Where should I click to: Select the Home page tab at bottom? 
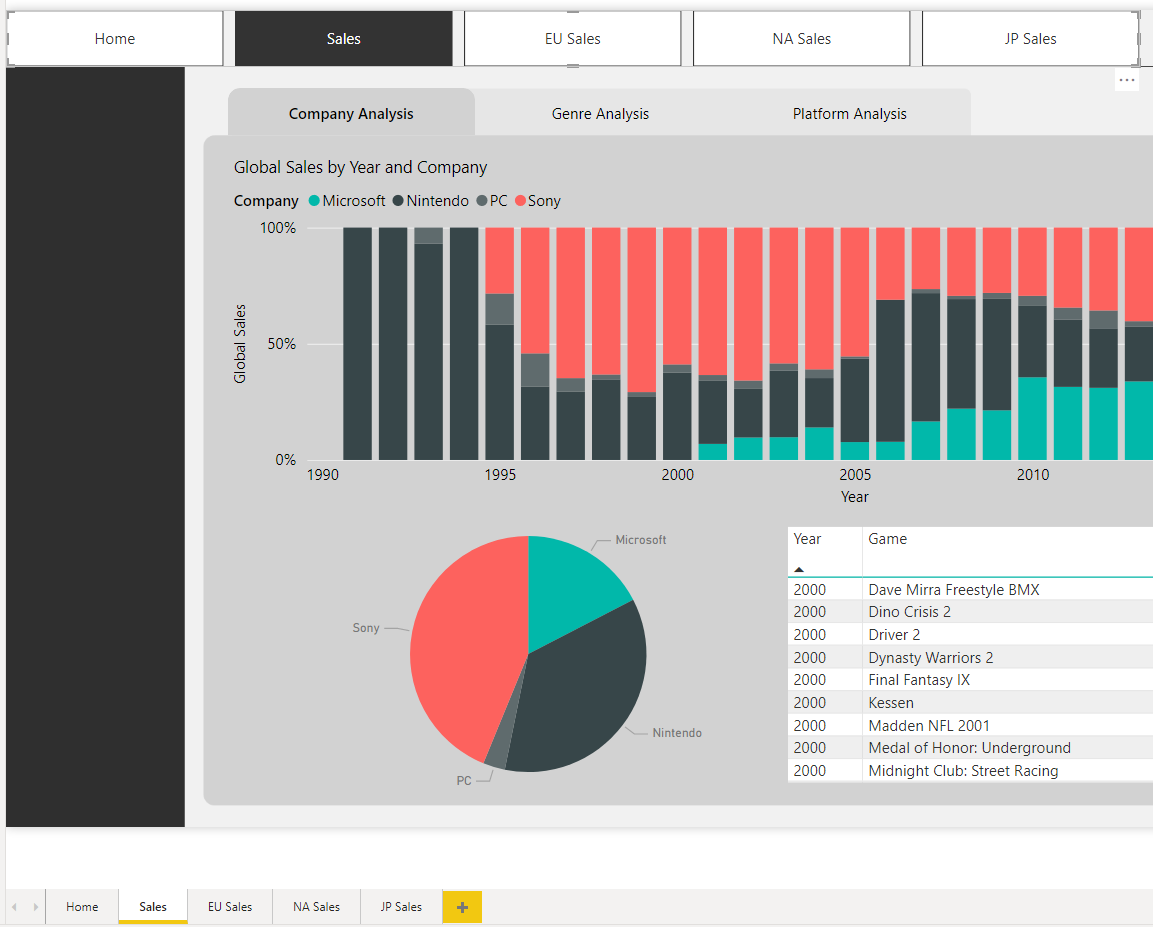pos(82,907)
